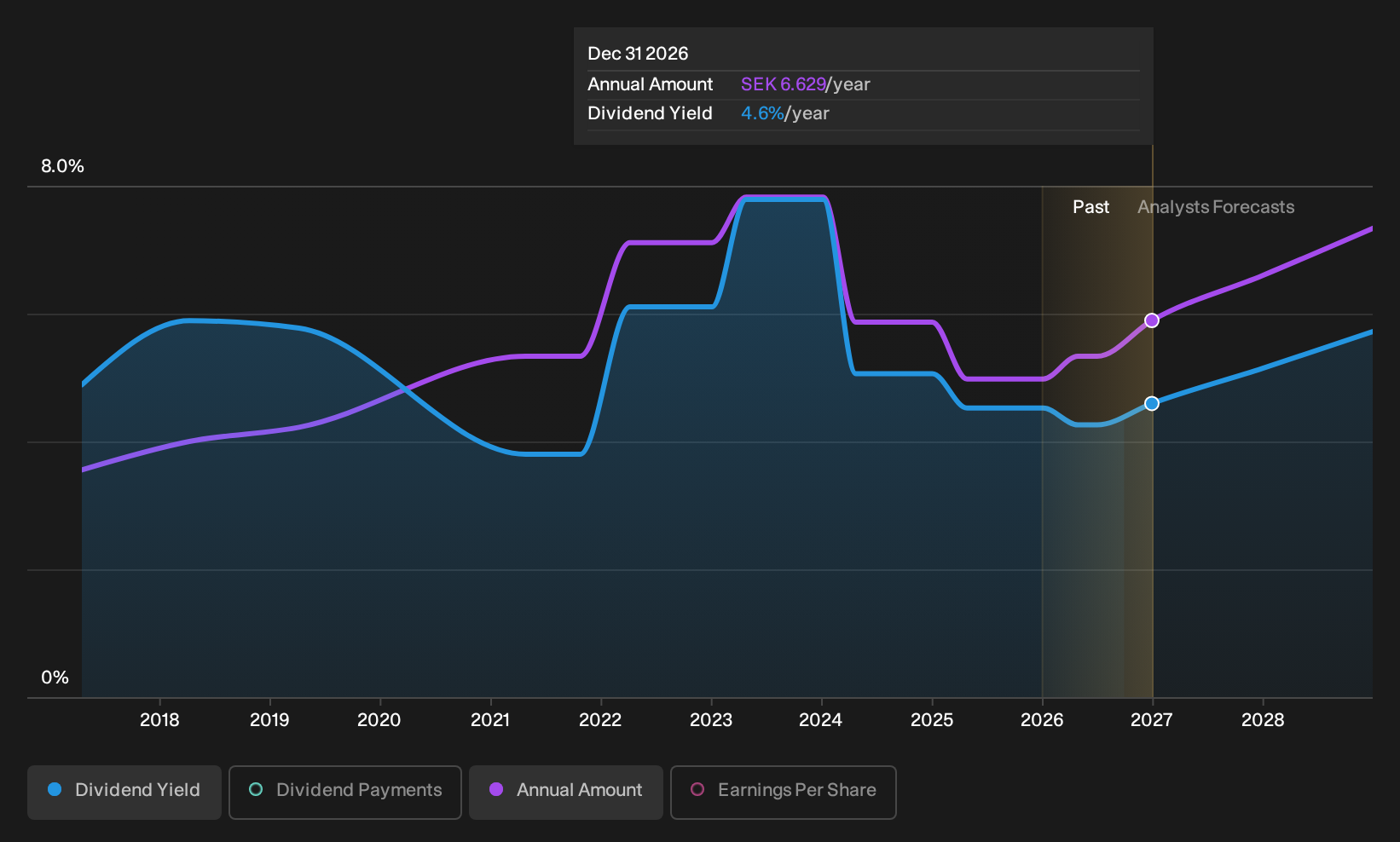This screenshot has width=1400, height=842.
Task: Click the SEK 6.629 annual amount value
Action: coord(783,84)
